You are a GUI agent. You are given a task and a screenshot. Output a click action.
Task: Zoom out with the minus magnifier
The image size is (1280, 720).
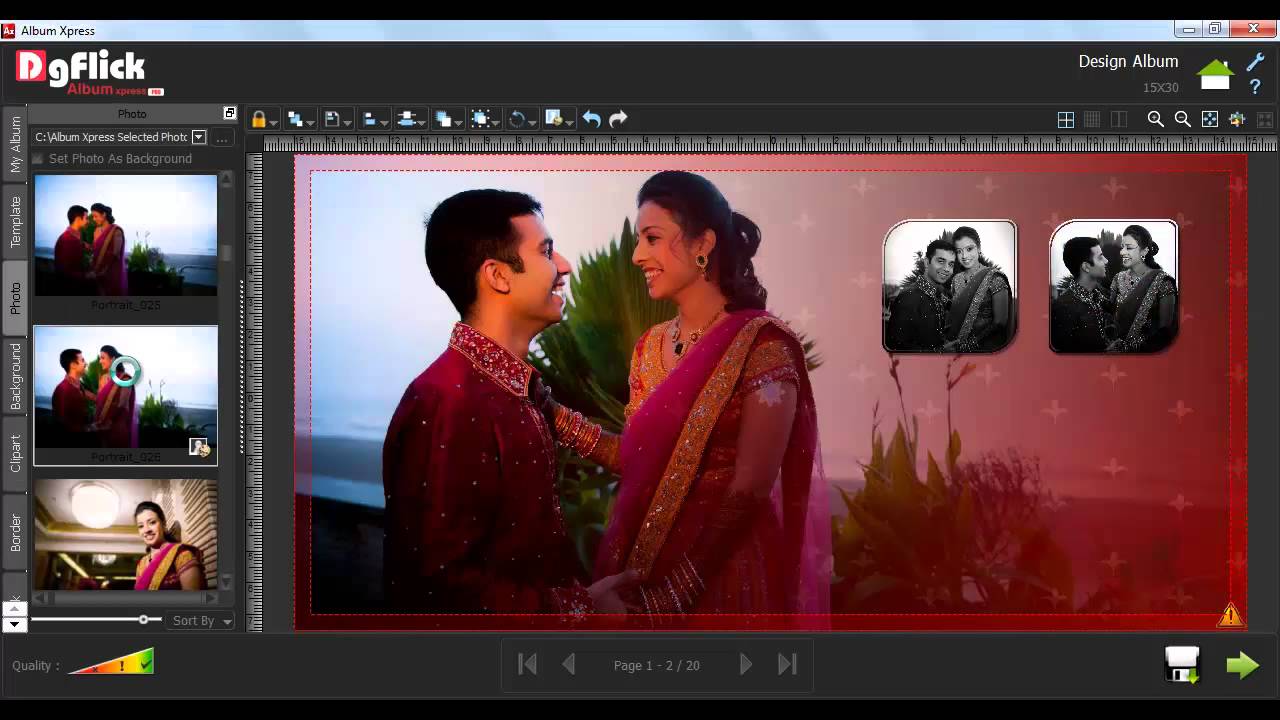point(1183,119)
